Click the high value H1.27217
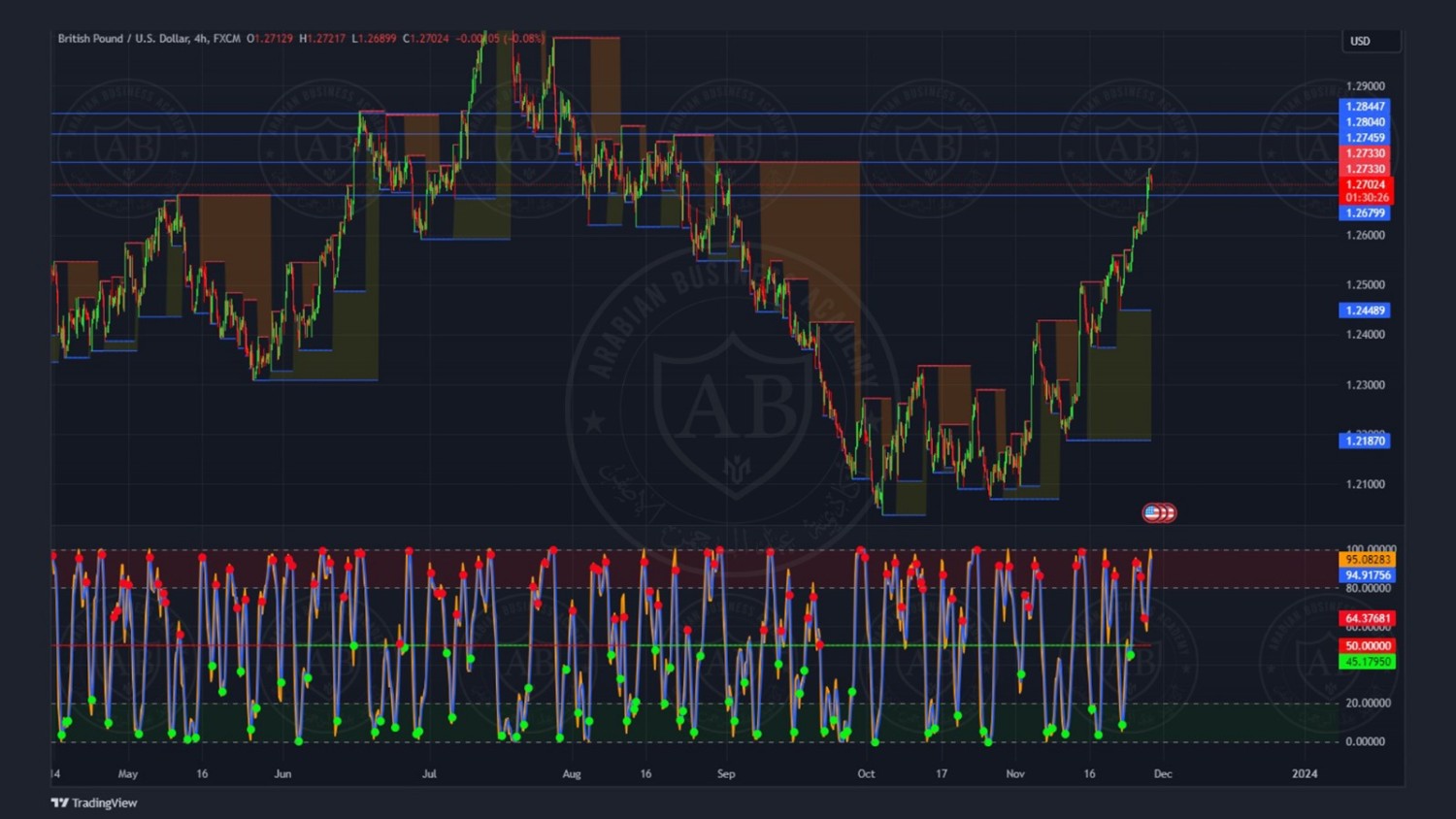1456x819 pixels. pyautogui.click(x=322, y=39)
